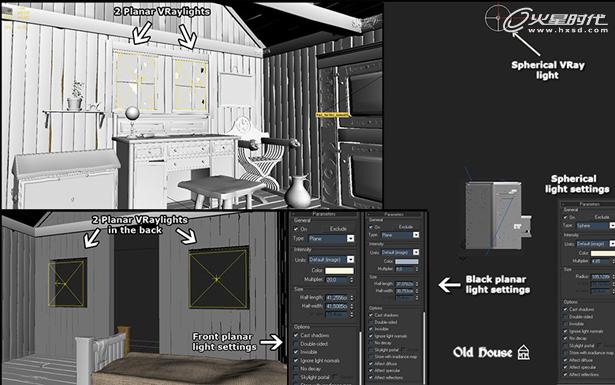Click the hxsd.com logo at top right

tap(546, 19)
